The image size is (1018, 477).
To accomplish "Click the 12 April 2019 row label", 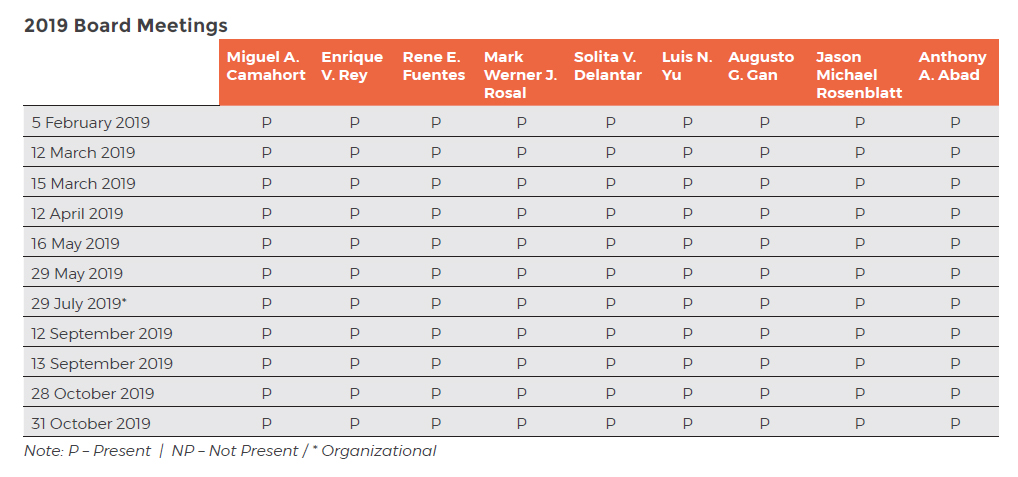I will click(77, 214).
